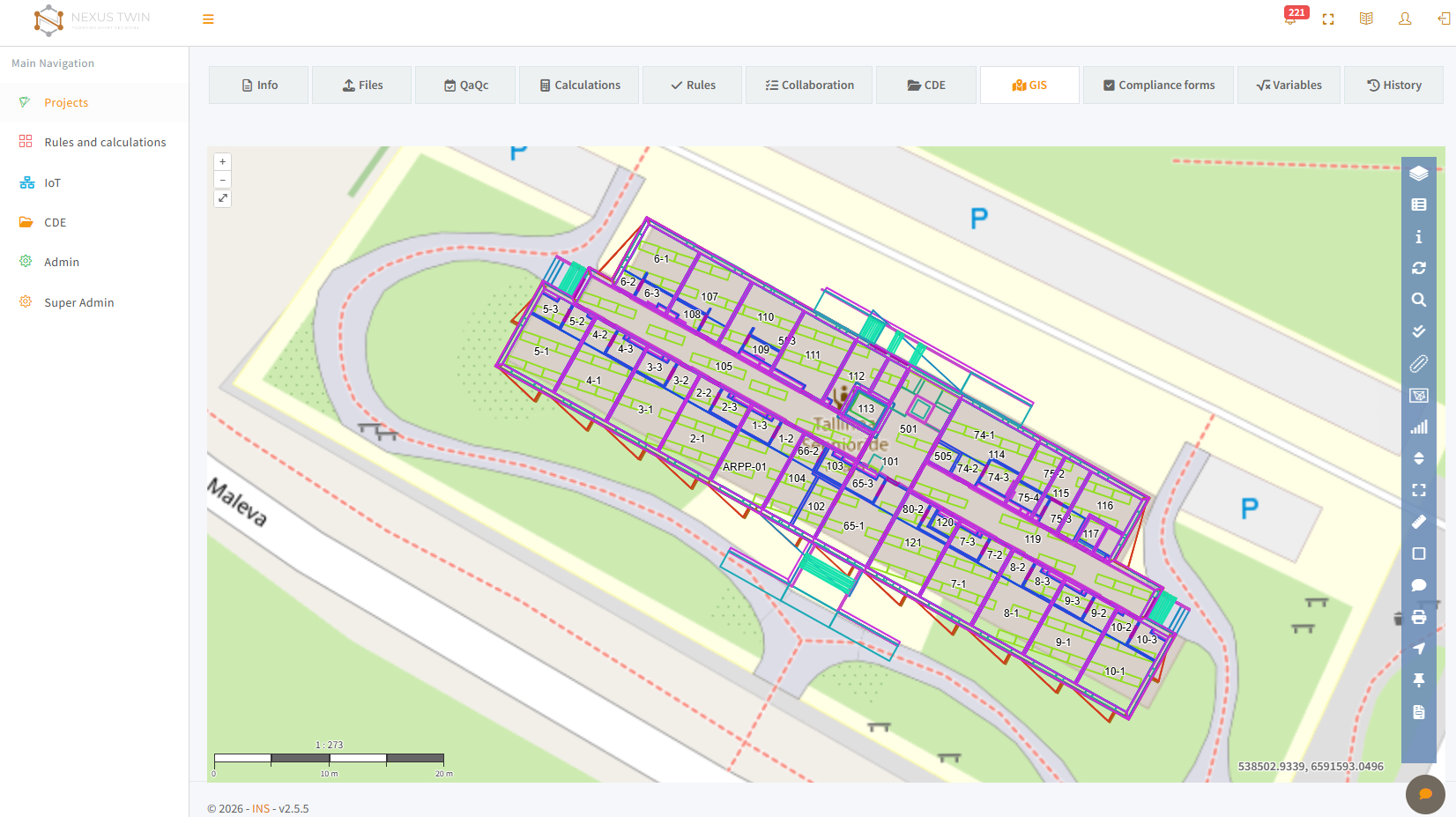Open the Compliance forms tab
The image size is (1456, 817).
coord(1158,85)
